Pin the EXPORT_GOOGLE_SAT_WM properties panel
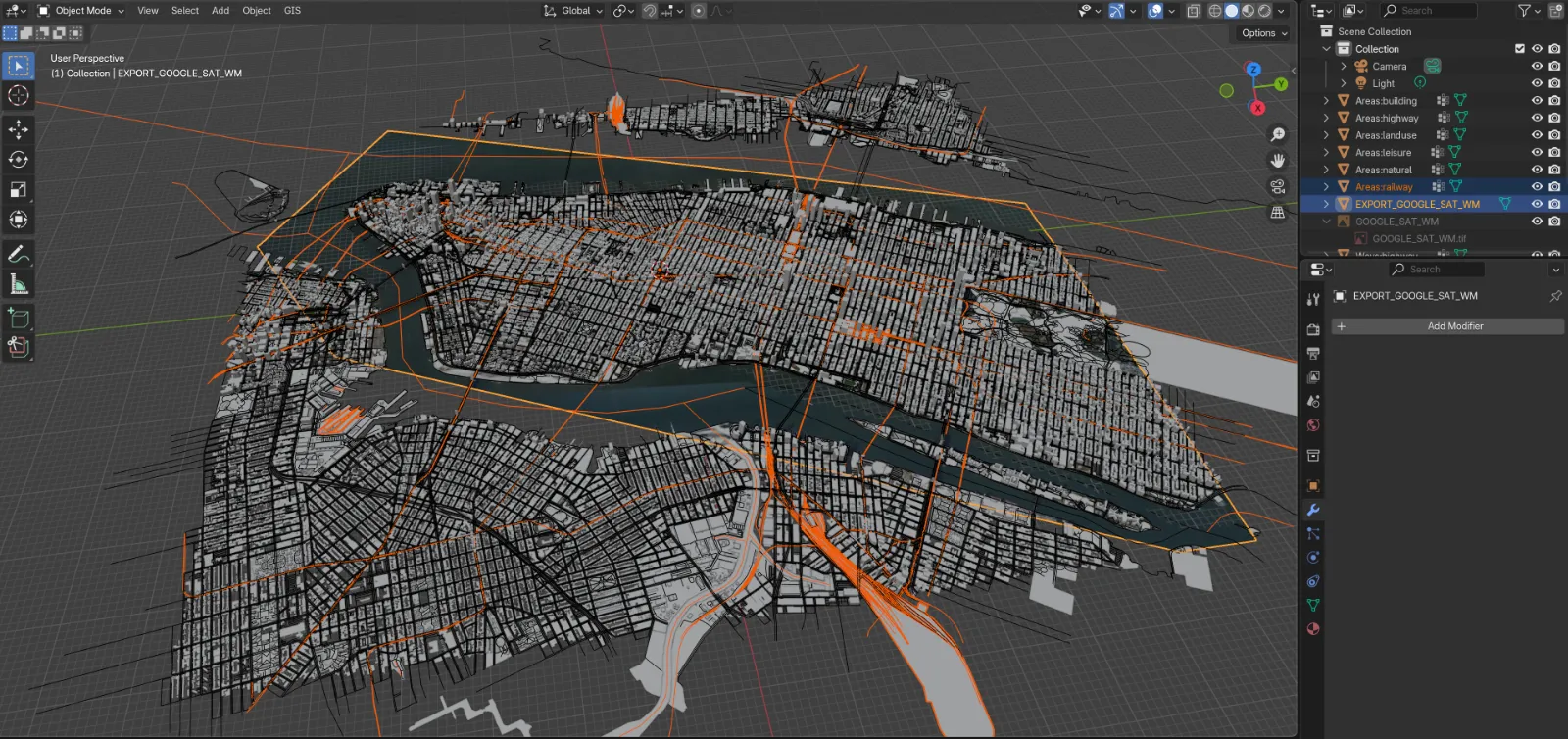The width and height of the screenshot is (1568, 739). pyautogui.click(x=1555, y=295)
